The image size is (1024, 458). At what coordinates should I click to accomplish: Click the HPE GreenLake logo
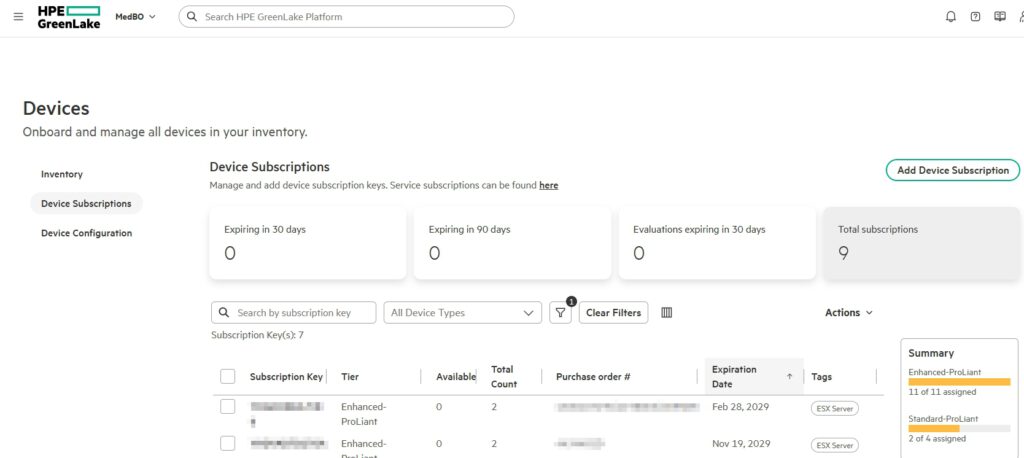tap(69, 17)
